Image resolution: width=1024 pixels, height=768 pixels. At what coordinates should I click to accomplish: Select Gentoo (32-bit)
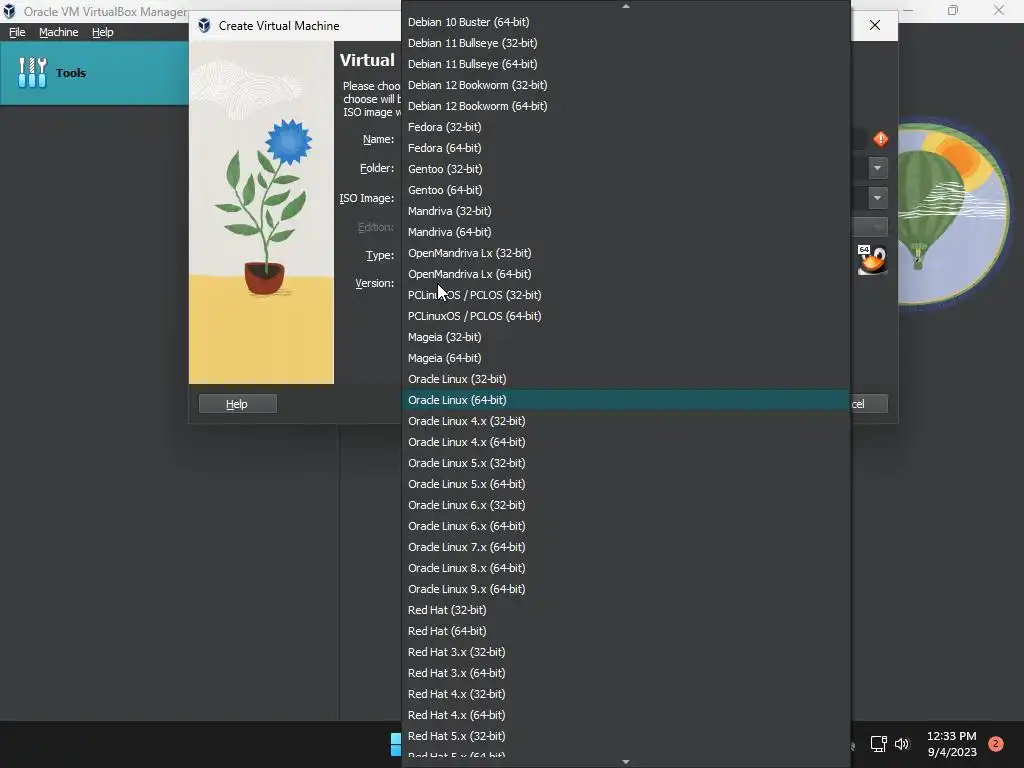(x=626, y=168)
